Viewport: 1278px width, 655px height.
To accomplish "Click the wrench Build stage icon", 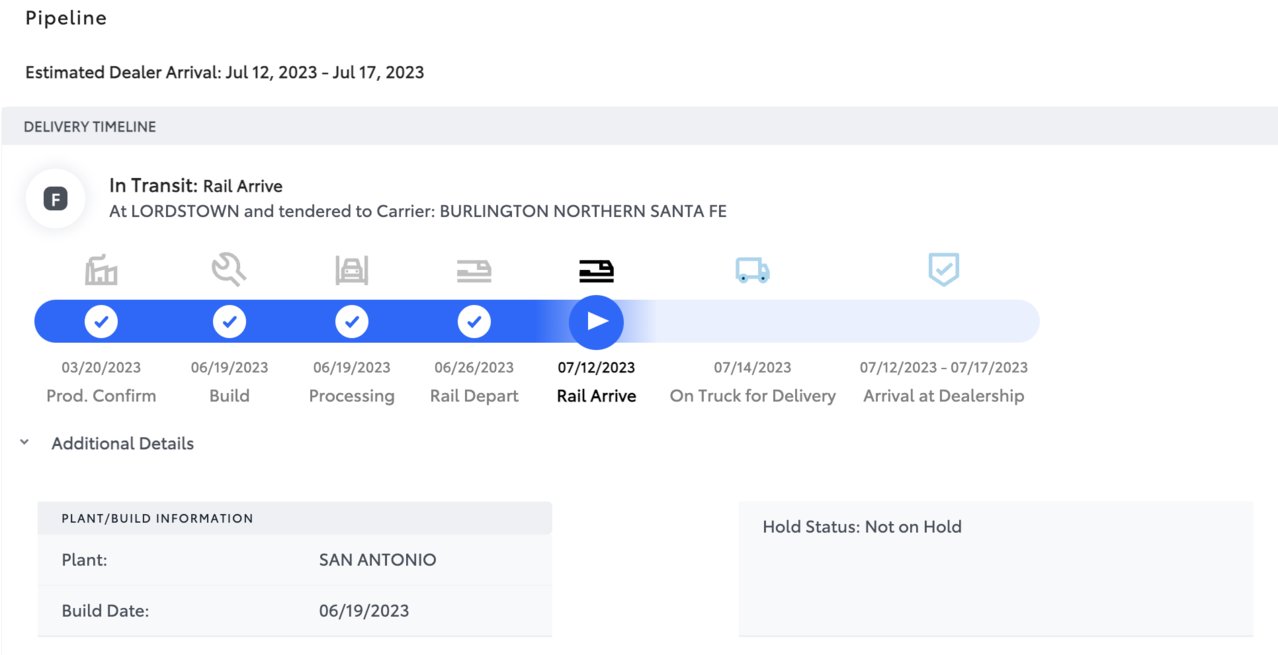I will click(229, 269).
